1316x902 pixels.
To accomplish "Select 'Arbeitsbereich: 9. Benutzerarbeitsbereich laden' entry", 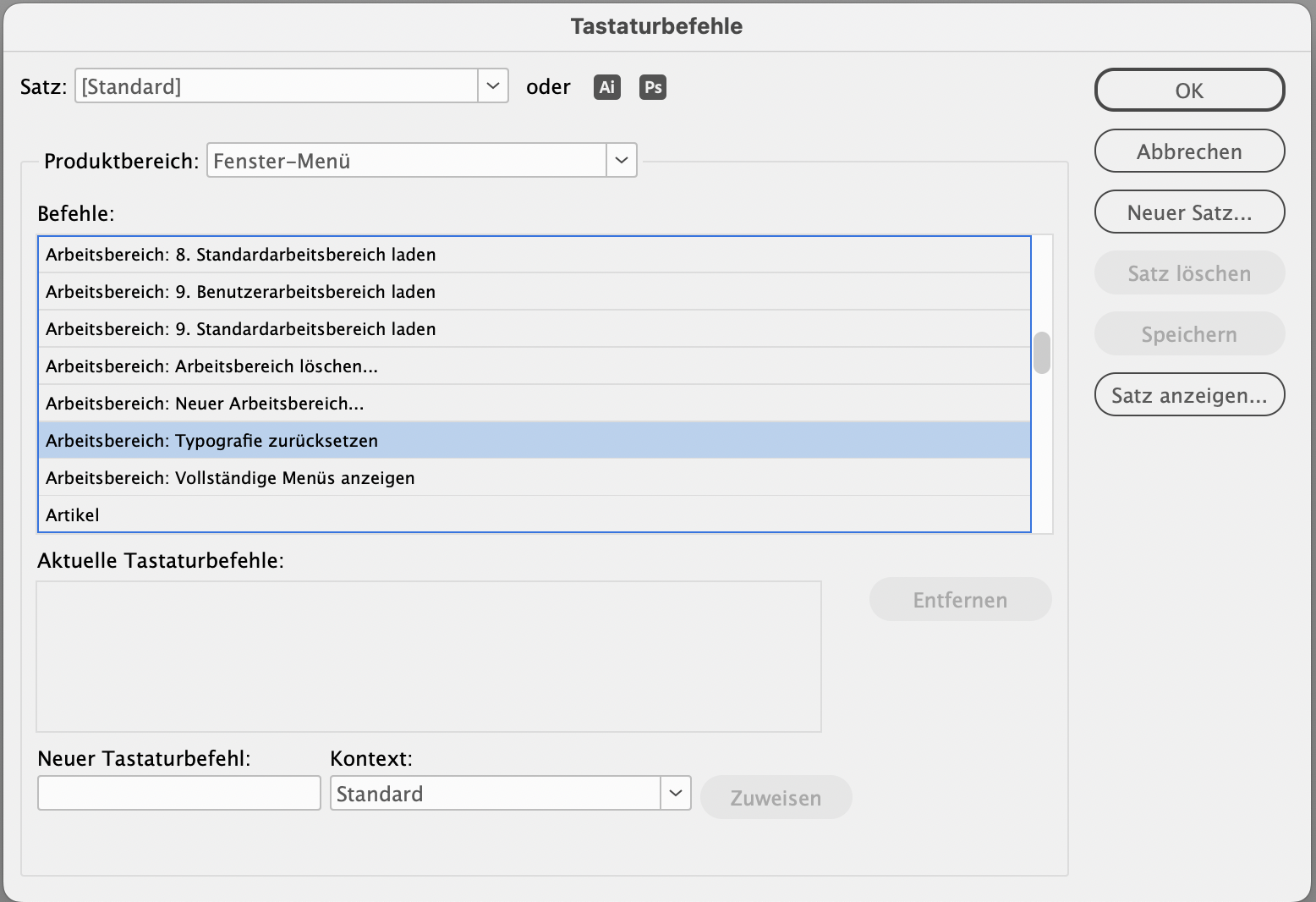I will (x=241, y=292).
